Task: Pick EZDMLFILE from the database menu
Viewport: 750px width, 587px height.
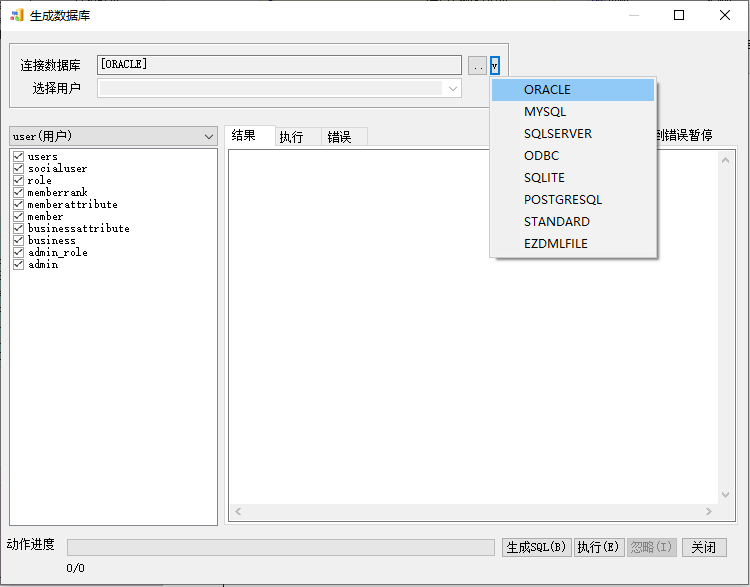Action: (x=573, y=244)
